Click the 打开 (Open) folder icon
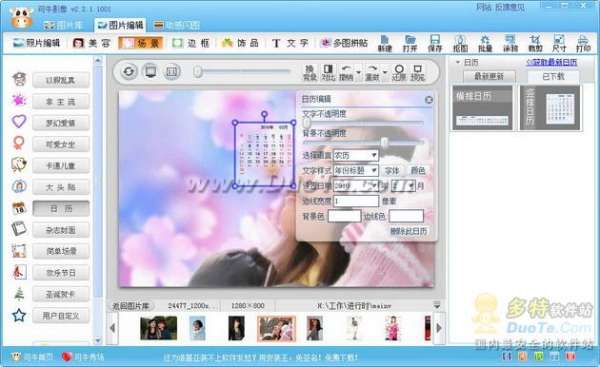 tap(410, 43)
